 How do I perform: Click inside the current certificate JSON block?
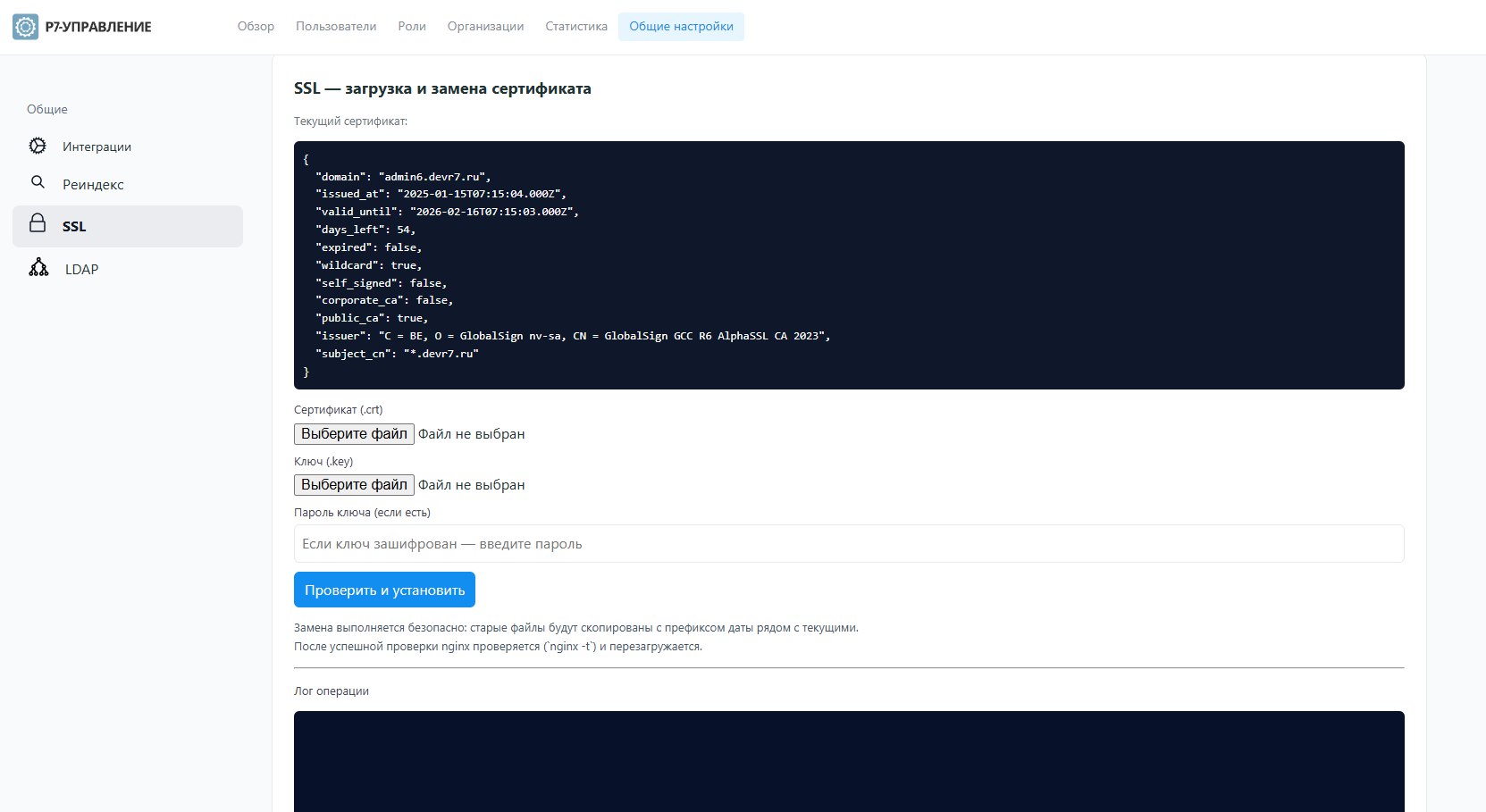pyautogui.click(x=848, y=264)
